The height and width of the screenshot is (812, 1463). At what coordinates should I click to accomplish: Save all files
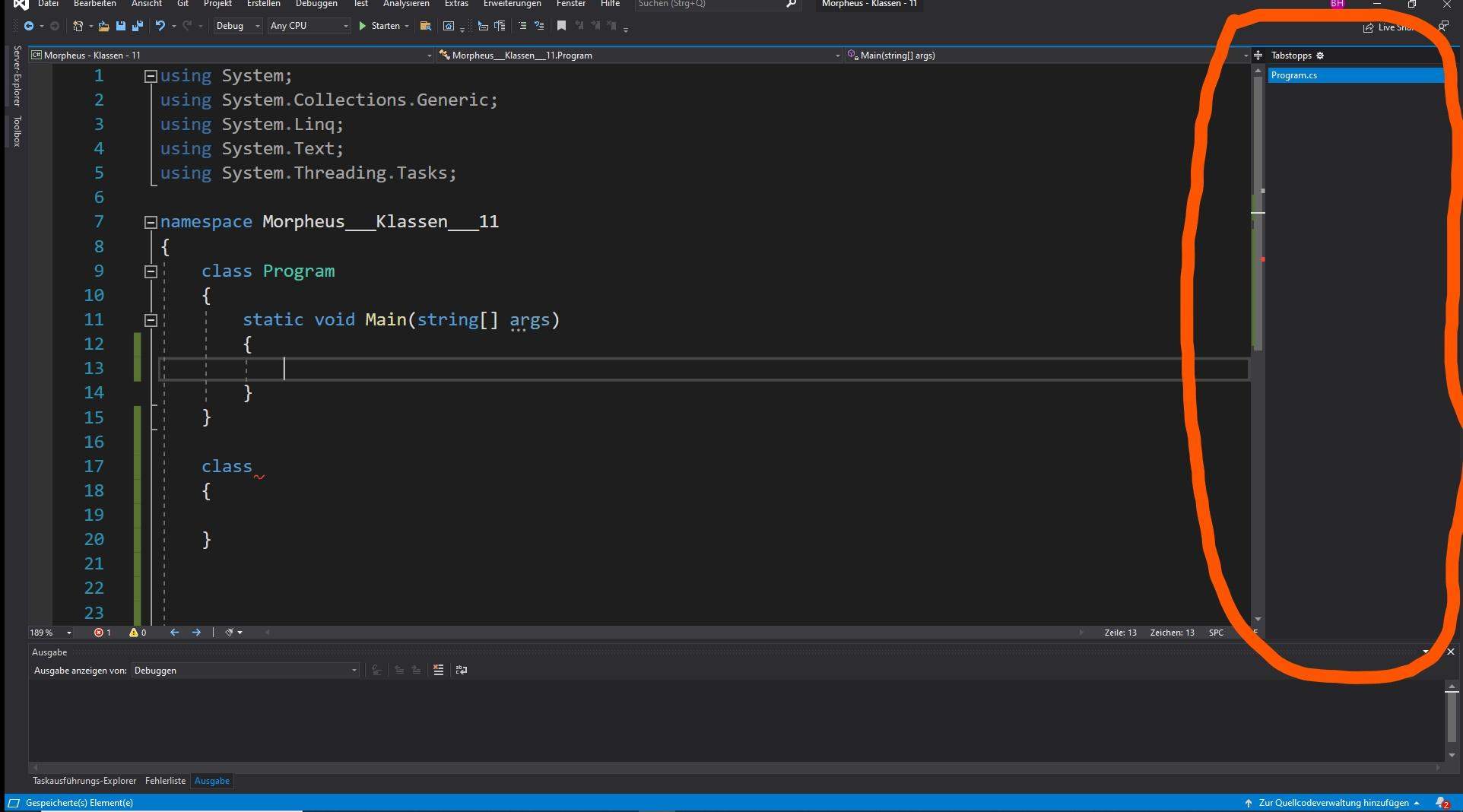138,26
